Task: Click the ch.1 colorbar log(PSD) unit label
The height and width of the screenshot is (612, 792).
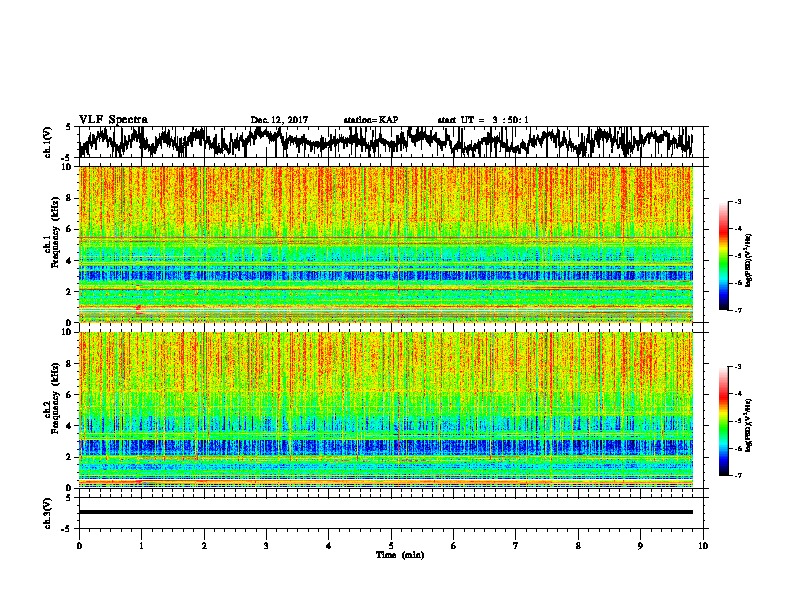Action: [748, 261]
